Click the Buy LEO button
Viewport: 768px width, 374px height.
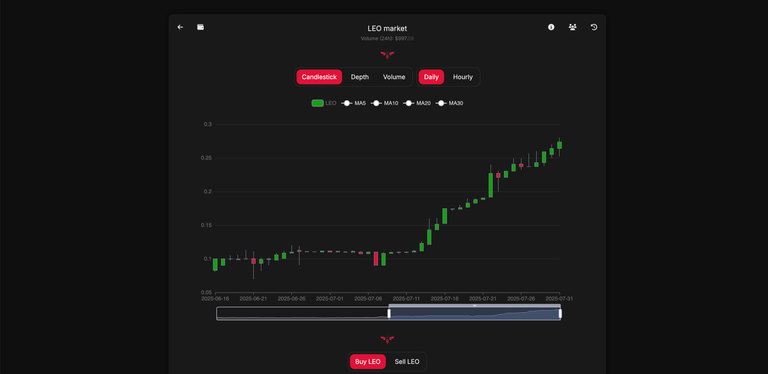click(368, 362)
